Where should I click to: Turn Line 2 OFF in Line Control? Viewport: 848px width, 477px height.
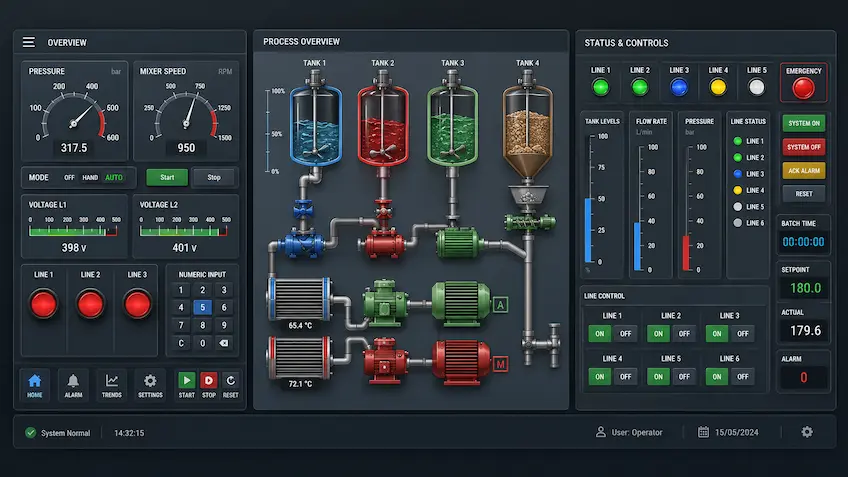[x=684, y=334]
